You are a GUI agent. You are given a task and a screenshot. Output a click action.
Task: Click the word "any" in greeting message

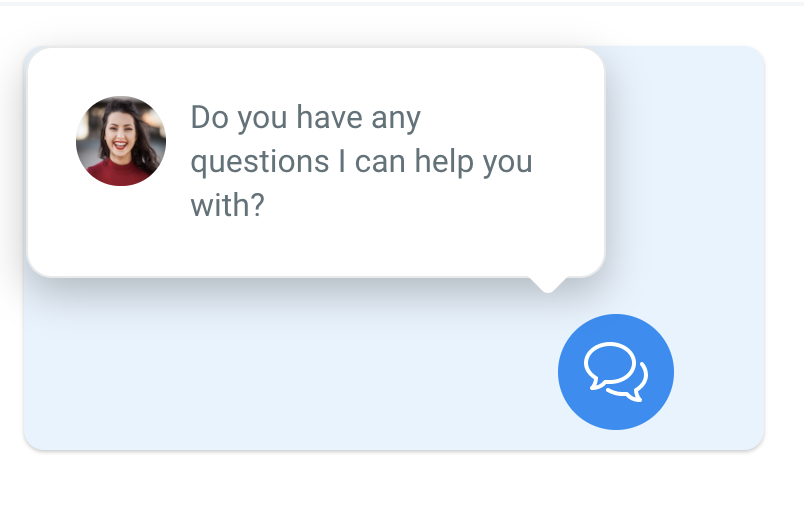[396, 119]
